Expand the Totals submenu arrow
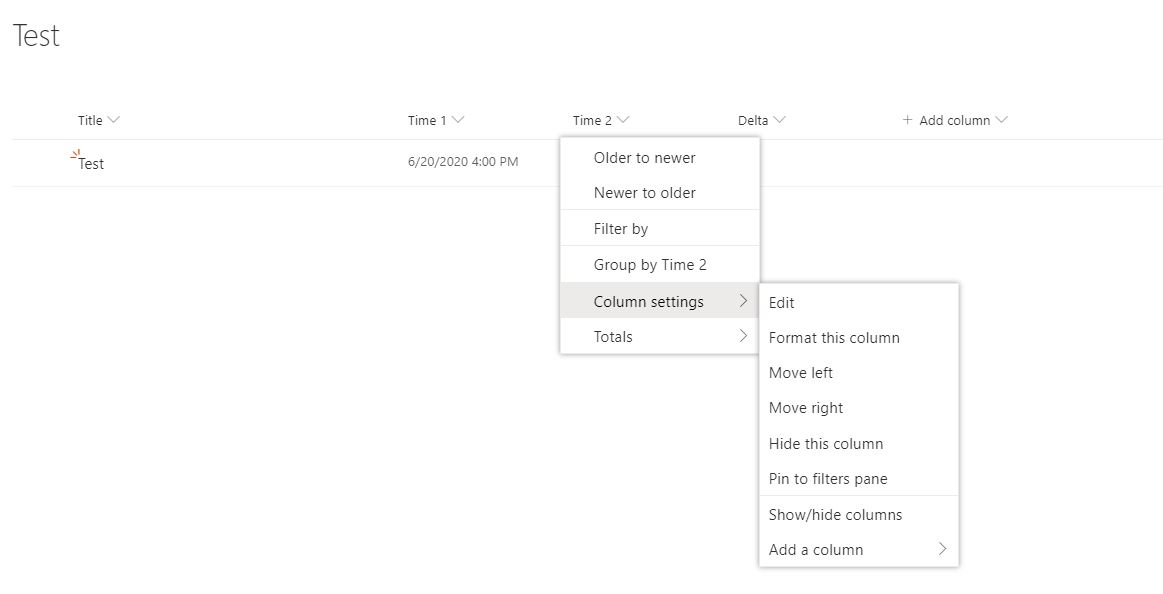 [743, 337]
